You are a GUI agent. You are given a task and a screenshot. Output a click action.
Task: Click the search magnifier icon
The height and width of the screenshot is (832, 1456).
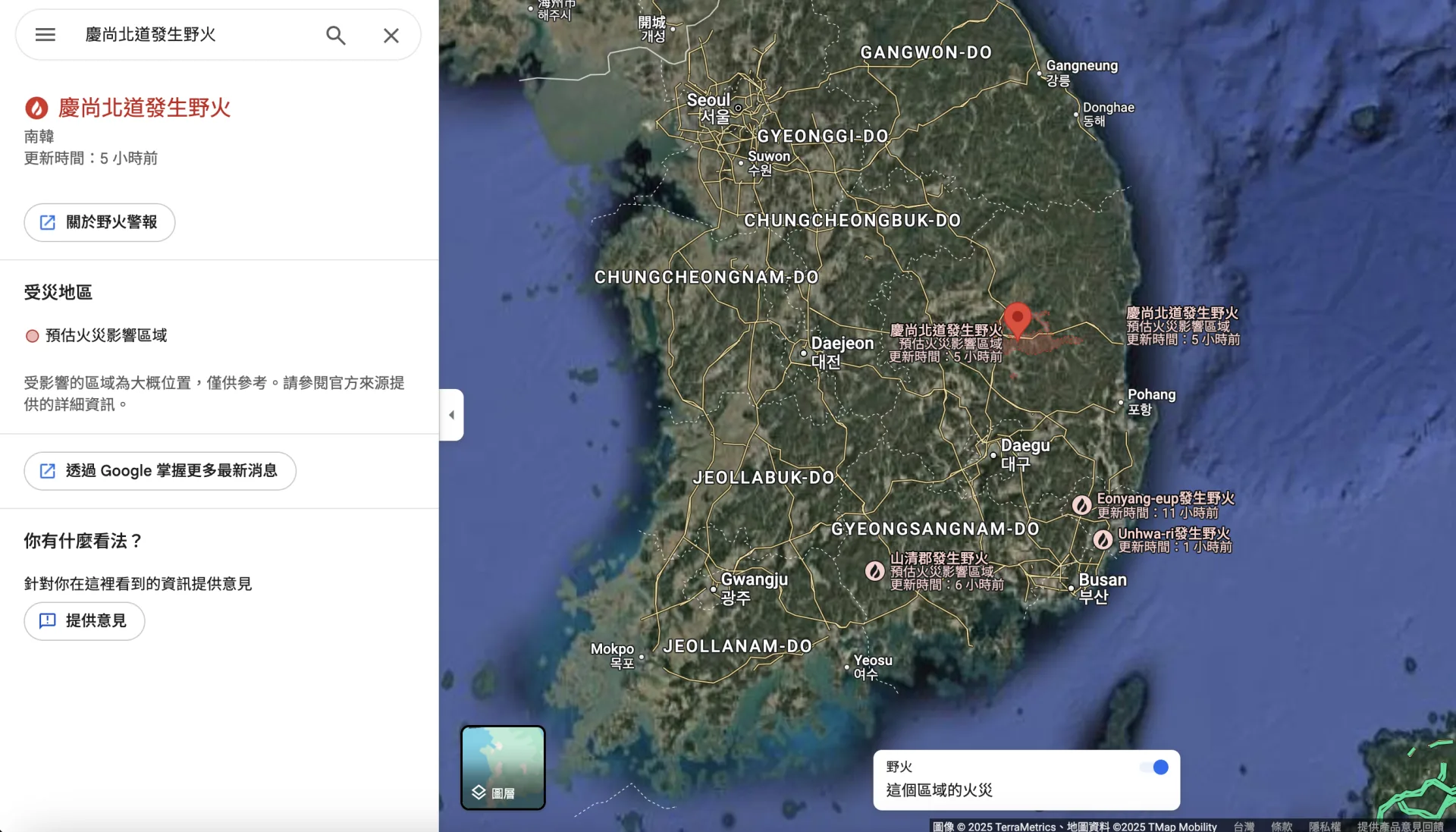coord(336,35)
